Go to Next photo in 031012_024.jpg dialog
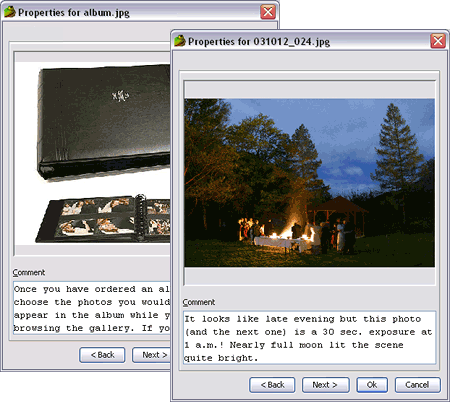The width and height of the screenshot is (450, 402). (x=325, y=385)
